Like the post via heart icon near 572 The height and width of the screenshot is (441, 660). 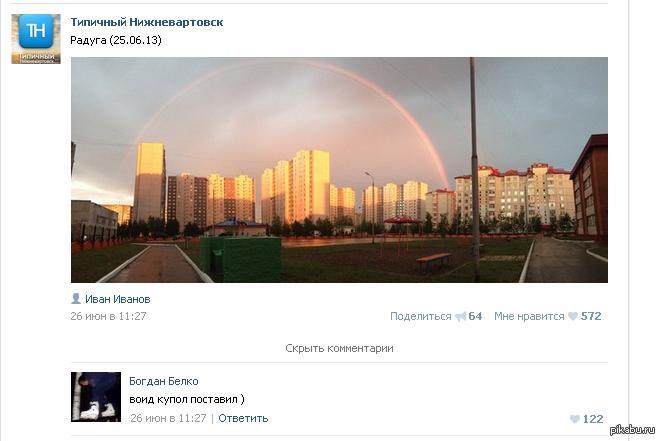point(573,316)
